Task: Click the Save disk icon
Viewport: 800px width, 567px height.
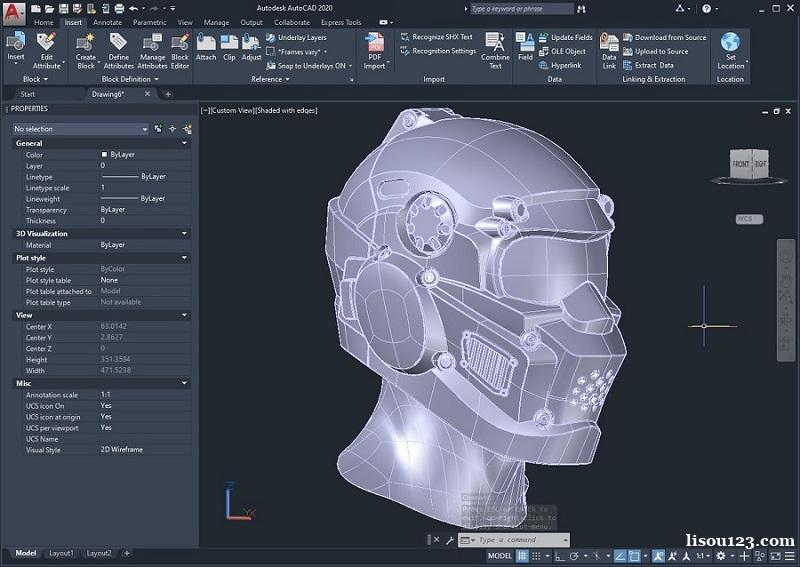Action: 63,9
